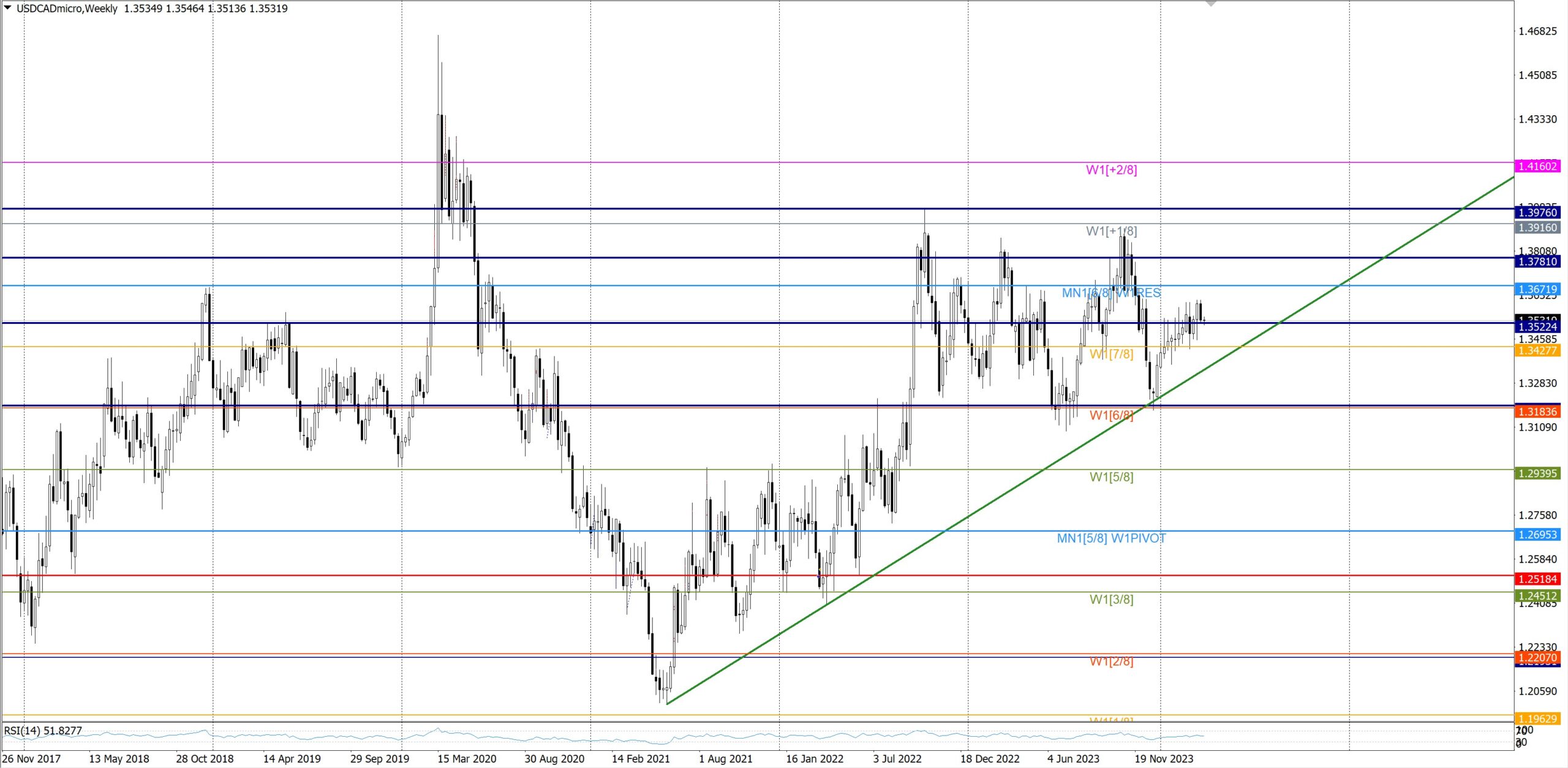Viewport: 1568px width, 768px height.
Task: Select the W1[+1/8] gray level label
Action: (1111, 232)
